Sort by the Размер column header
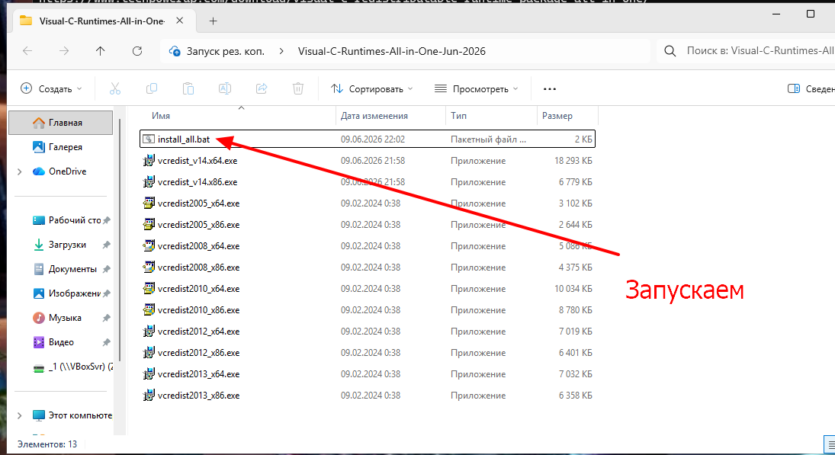Screen dimensions: 835x455 tap(558, 116)
